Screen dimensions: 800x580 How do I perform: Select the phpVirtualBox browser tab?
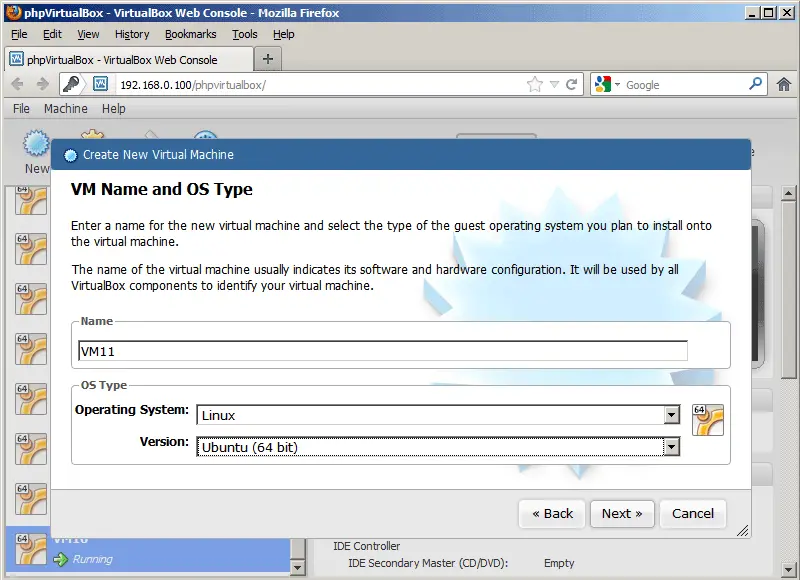point(129,59)
